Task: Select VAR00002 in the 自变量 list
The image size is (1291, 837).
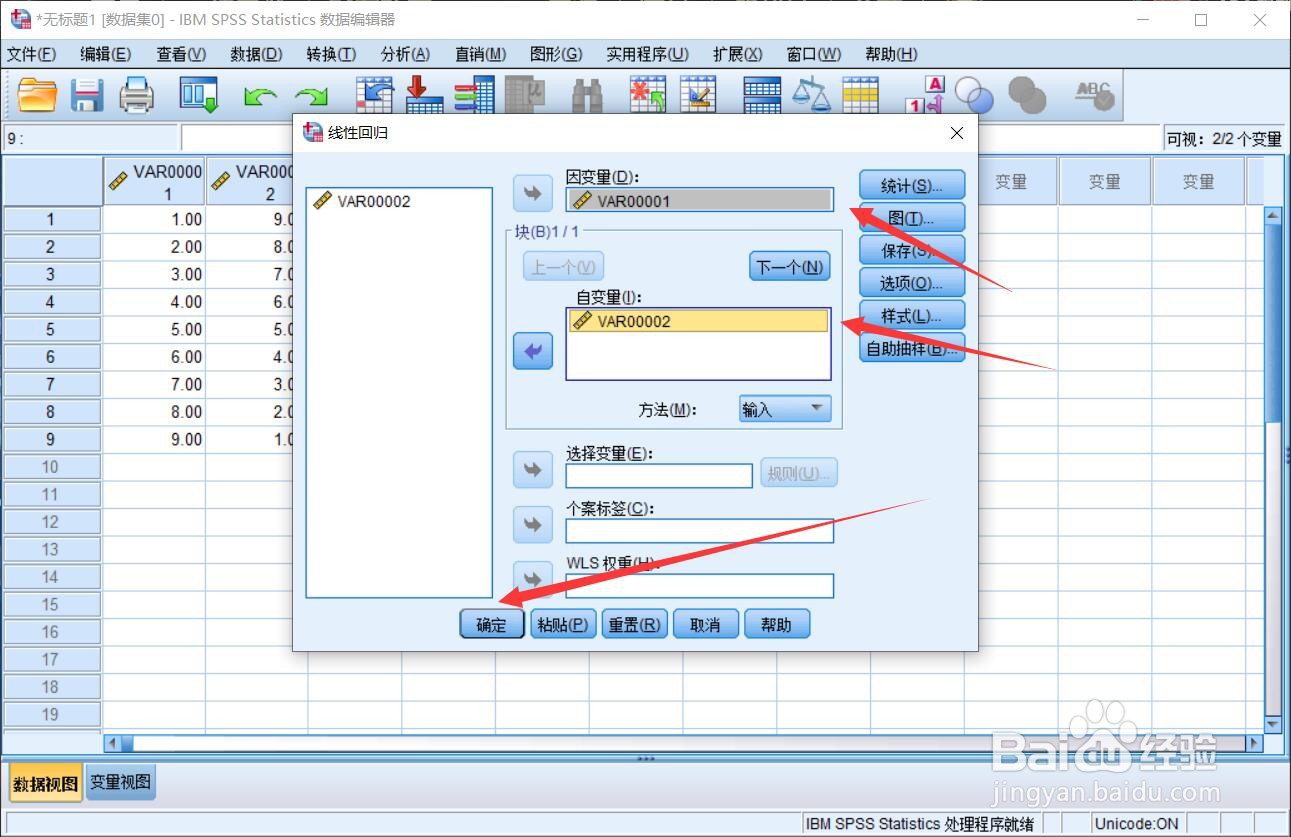Action: (699, 321)
